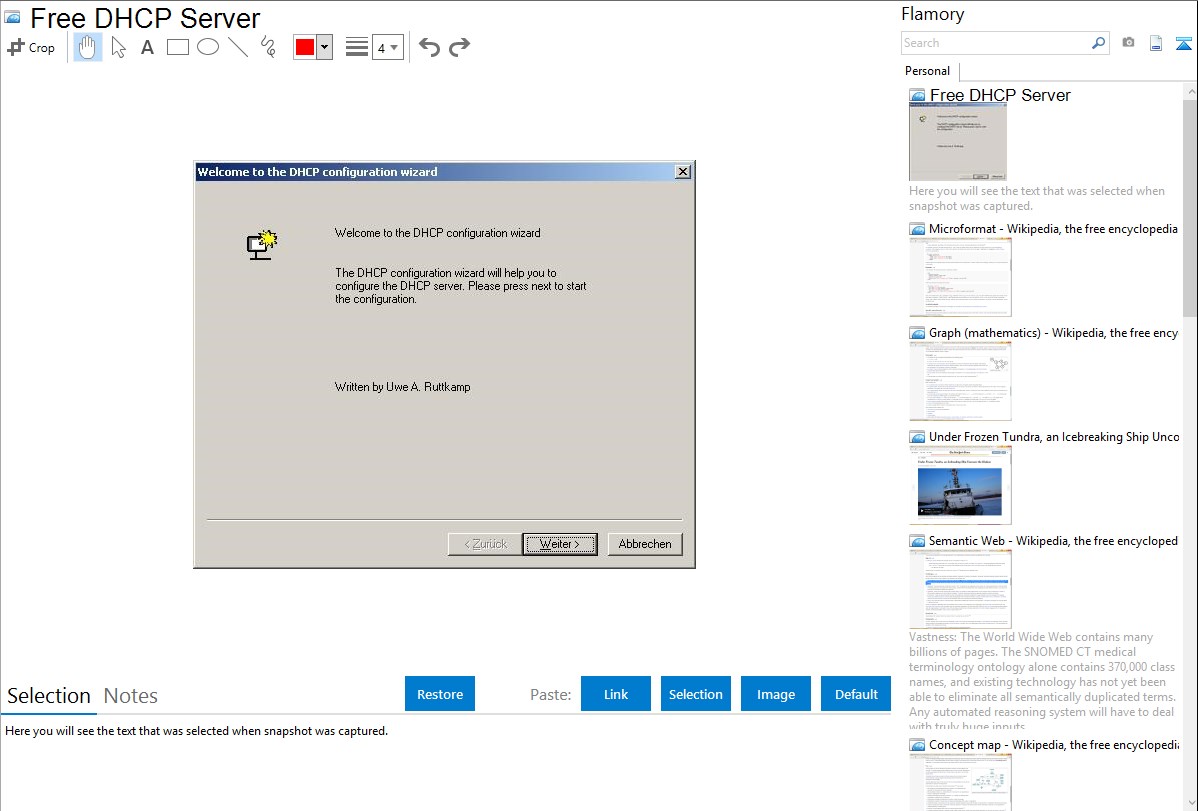
Task: Click the search magnifier icon
Action: [1099, 43]
